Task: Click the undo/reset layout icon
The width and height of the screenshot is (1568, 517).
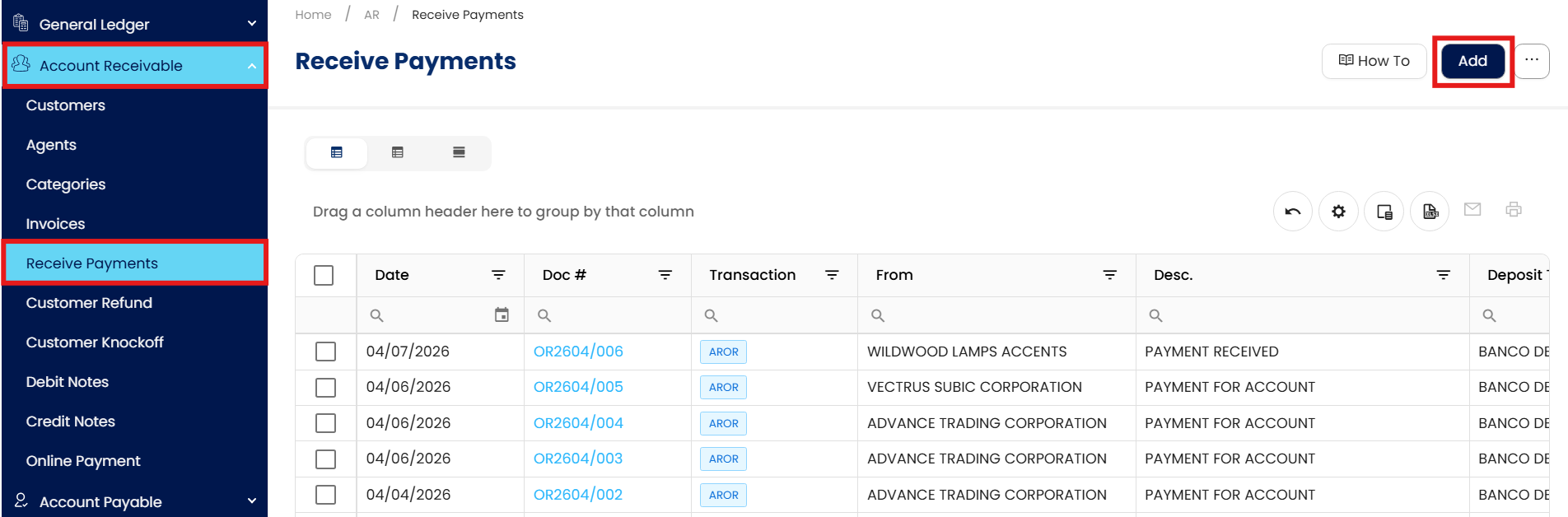Action: coord(1293,212)
